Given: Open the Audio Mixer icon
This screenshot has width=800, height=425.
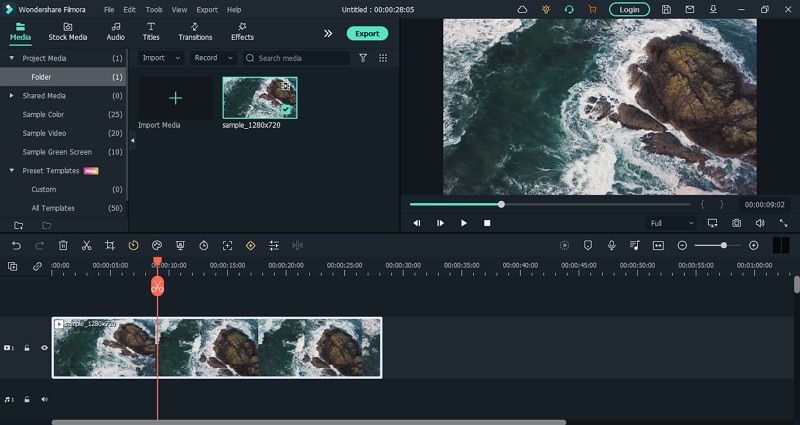Looking at the screenshot, I should [x=635, y=245].
